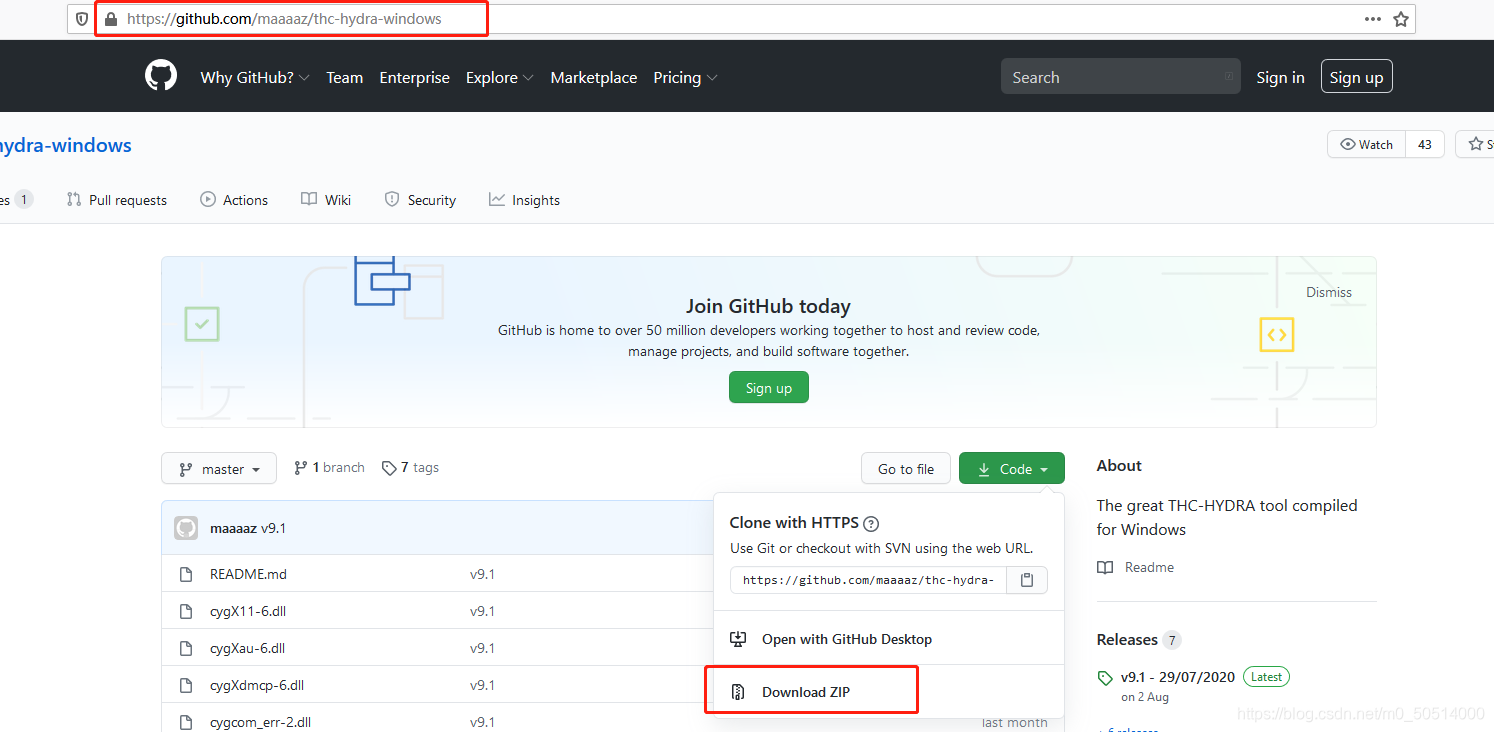
Task: Click the address bar padlock icon
Action: pyautogui.click(x=111, y=19)
